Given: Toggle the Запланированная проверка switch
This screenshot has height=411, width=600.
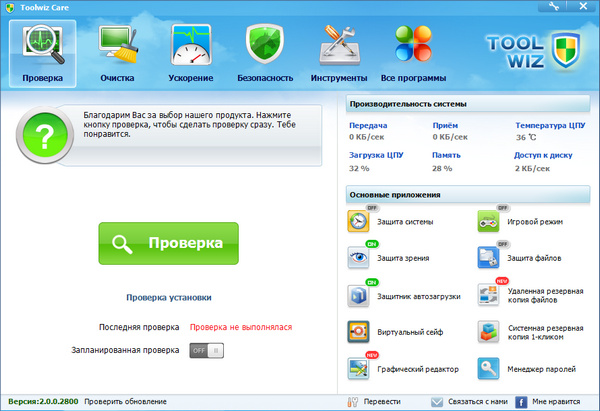Looking at the screenshot, I should coord(207,351).
